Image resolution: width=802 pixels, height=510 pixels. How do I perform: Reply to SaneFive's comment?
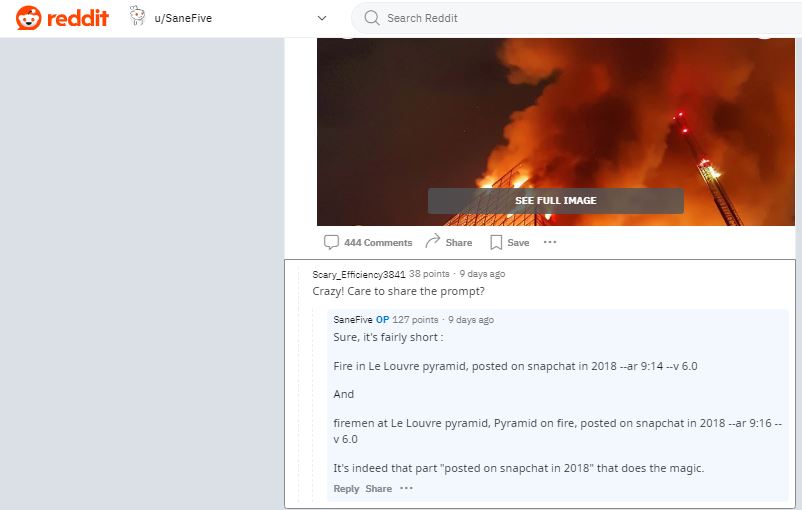coord(346,489)
